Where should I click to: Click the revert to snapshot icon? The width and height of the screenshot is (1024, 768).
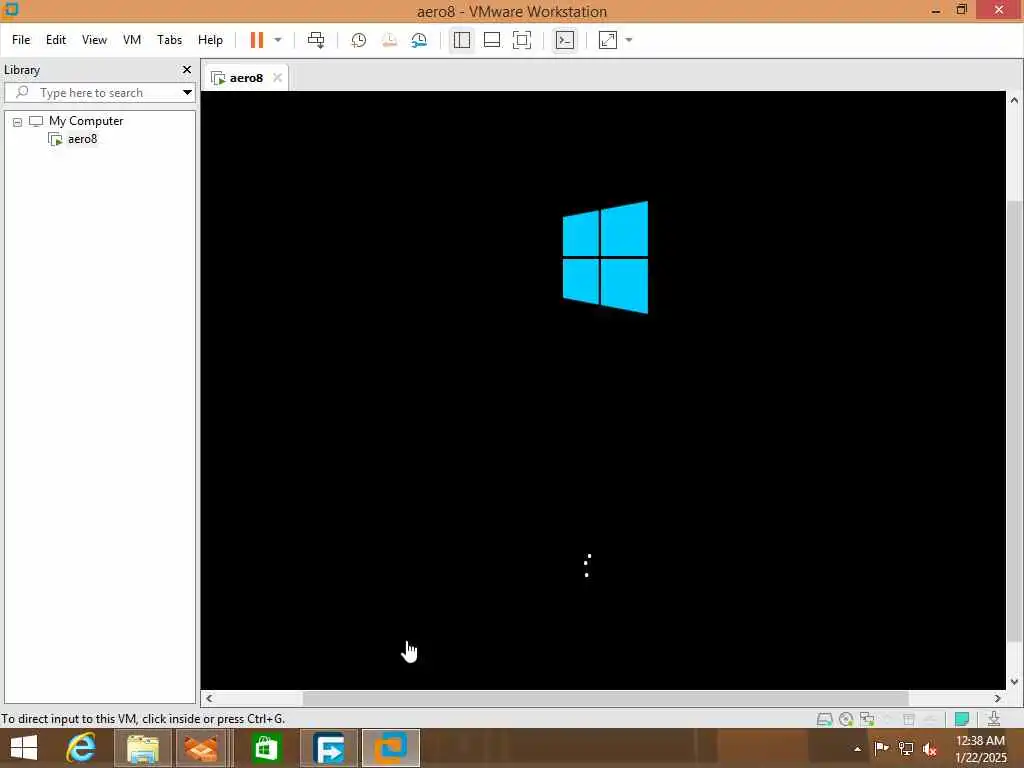(389, 40)
